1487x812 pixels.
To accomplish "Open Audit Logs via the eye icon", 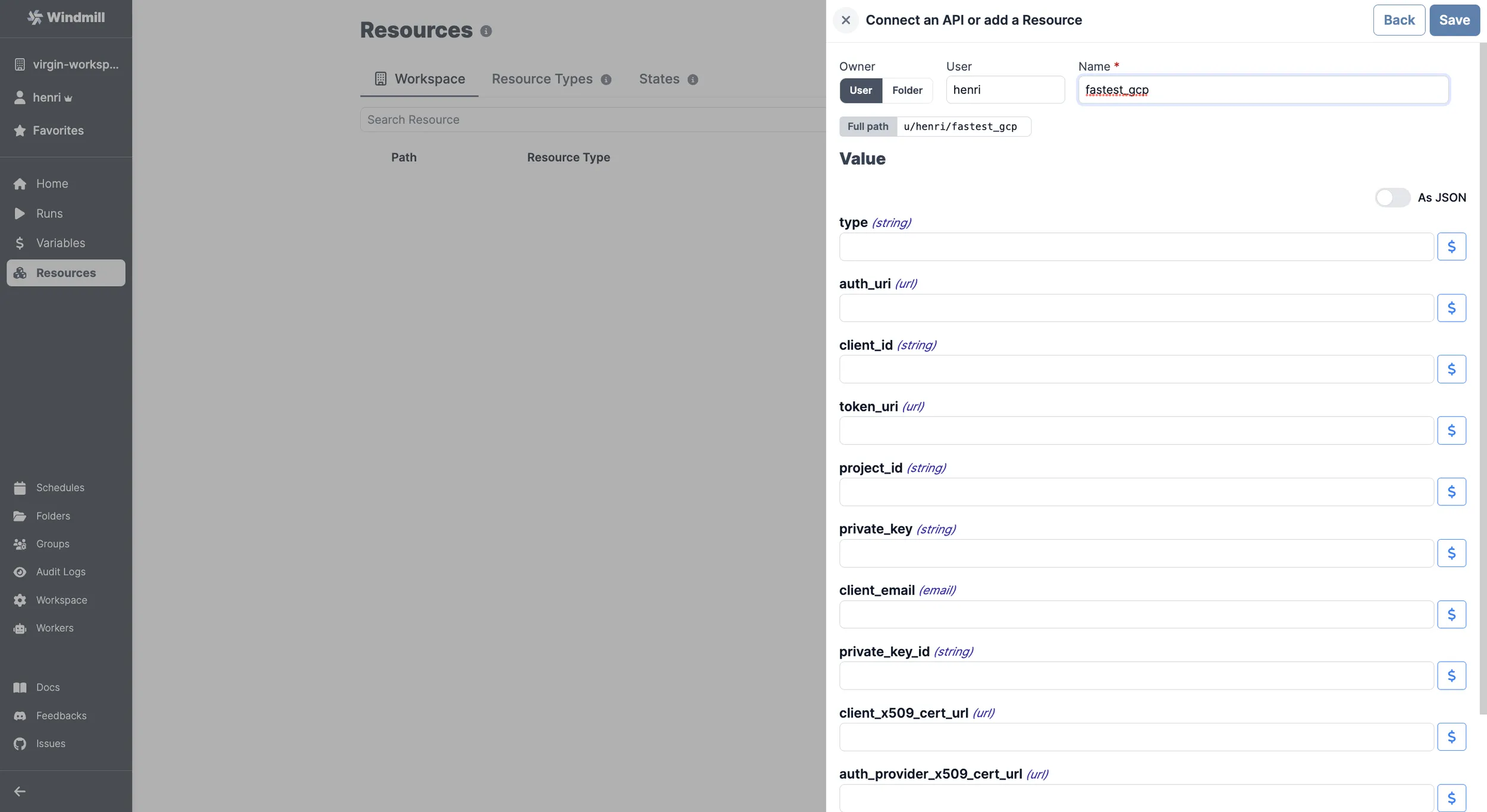I will point(20,571).
